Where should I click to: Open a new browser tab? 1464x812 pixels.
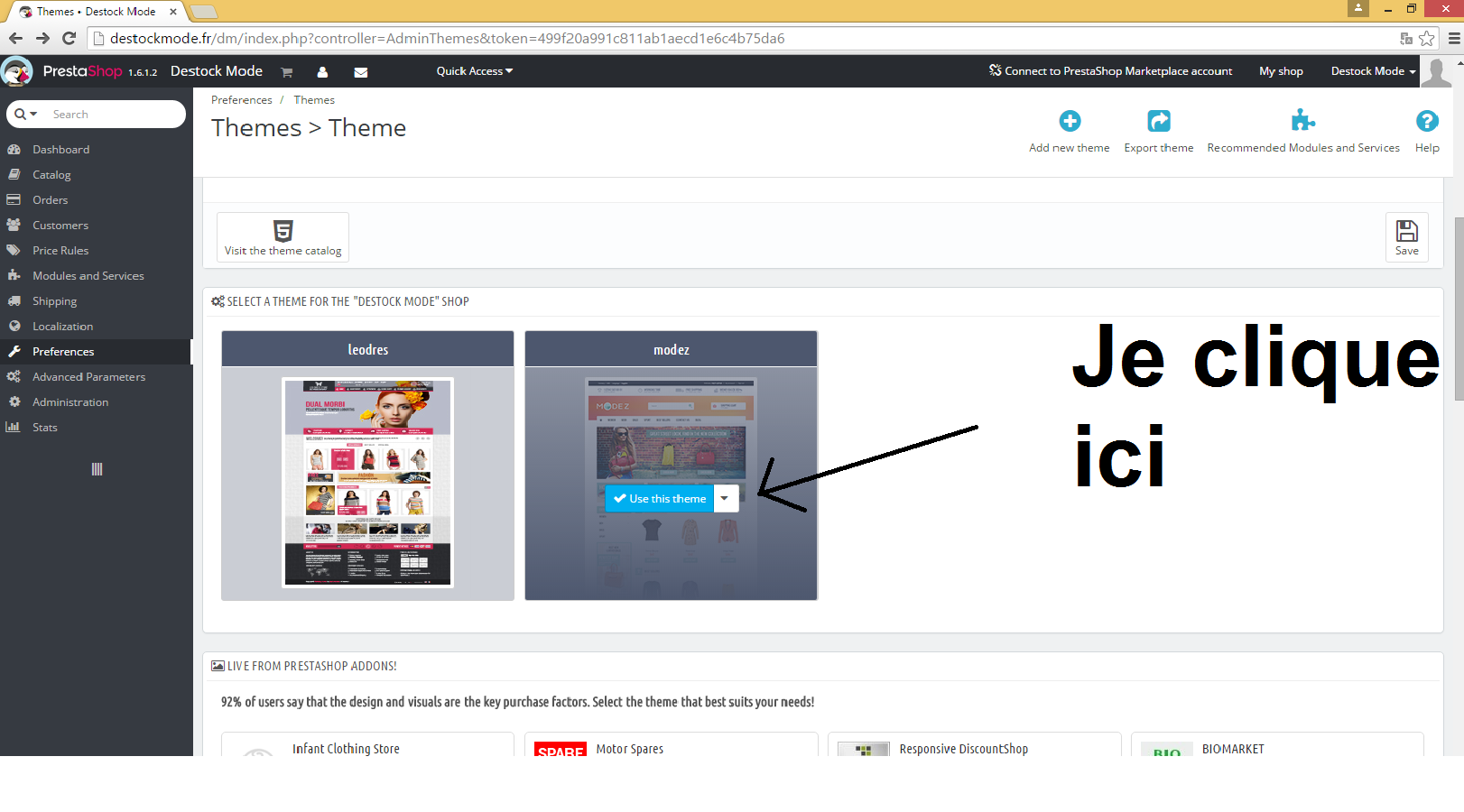click(204, 12)
